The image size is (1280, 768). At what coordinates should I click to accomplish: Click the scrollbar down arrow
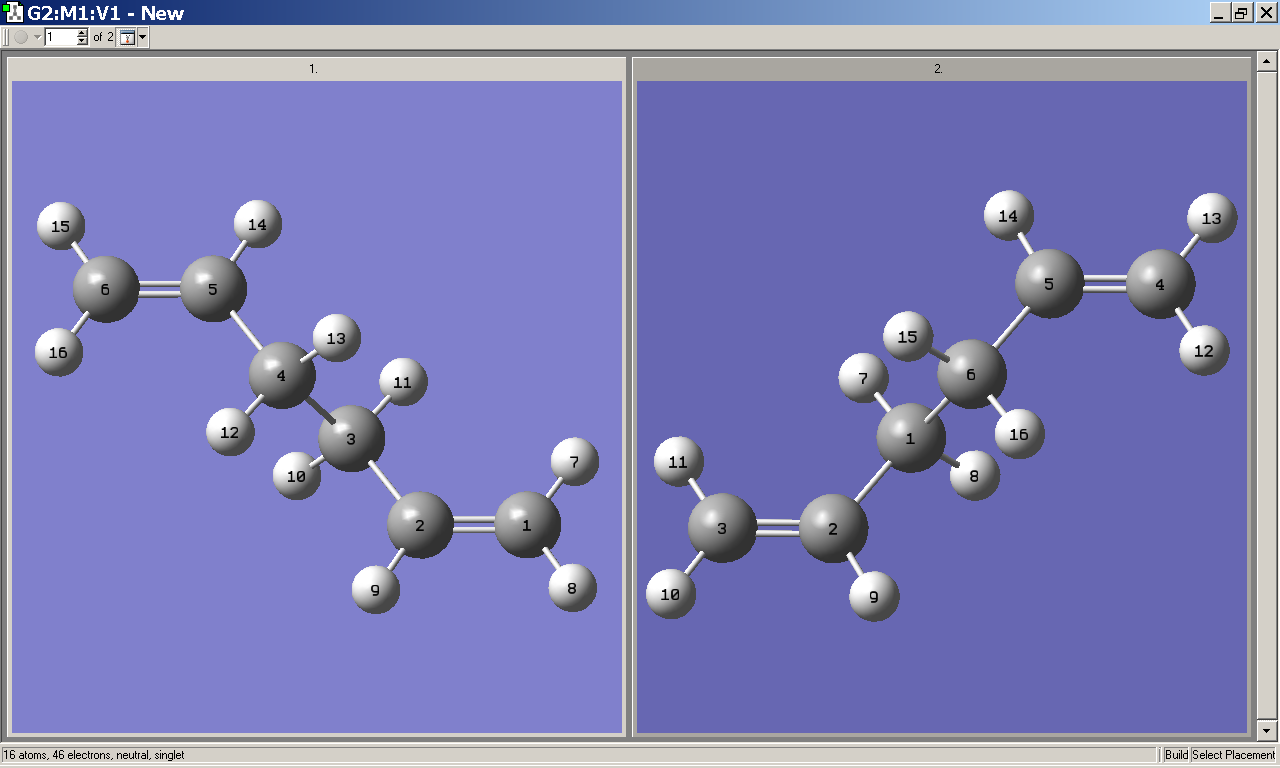1267,730
